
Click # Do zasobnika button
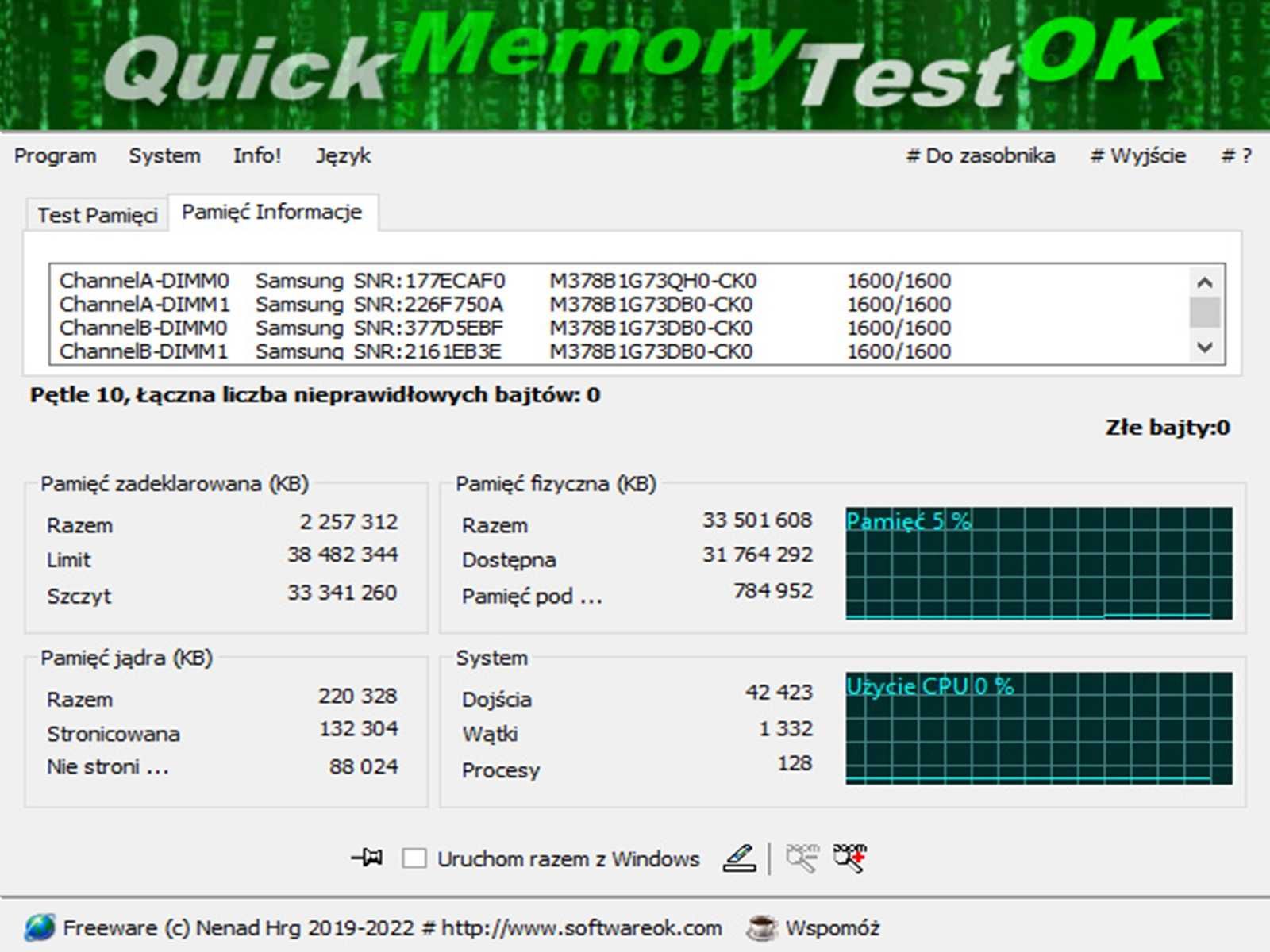click(x=980, y=155)
